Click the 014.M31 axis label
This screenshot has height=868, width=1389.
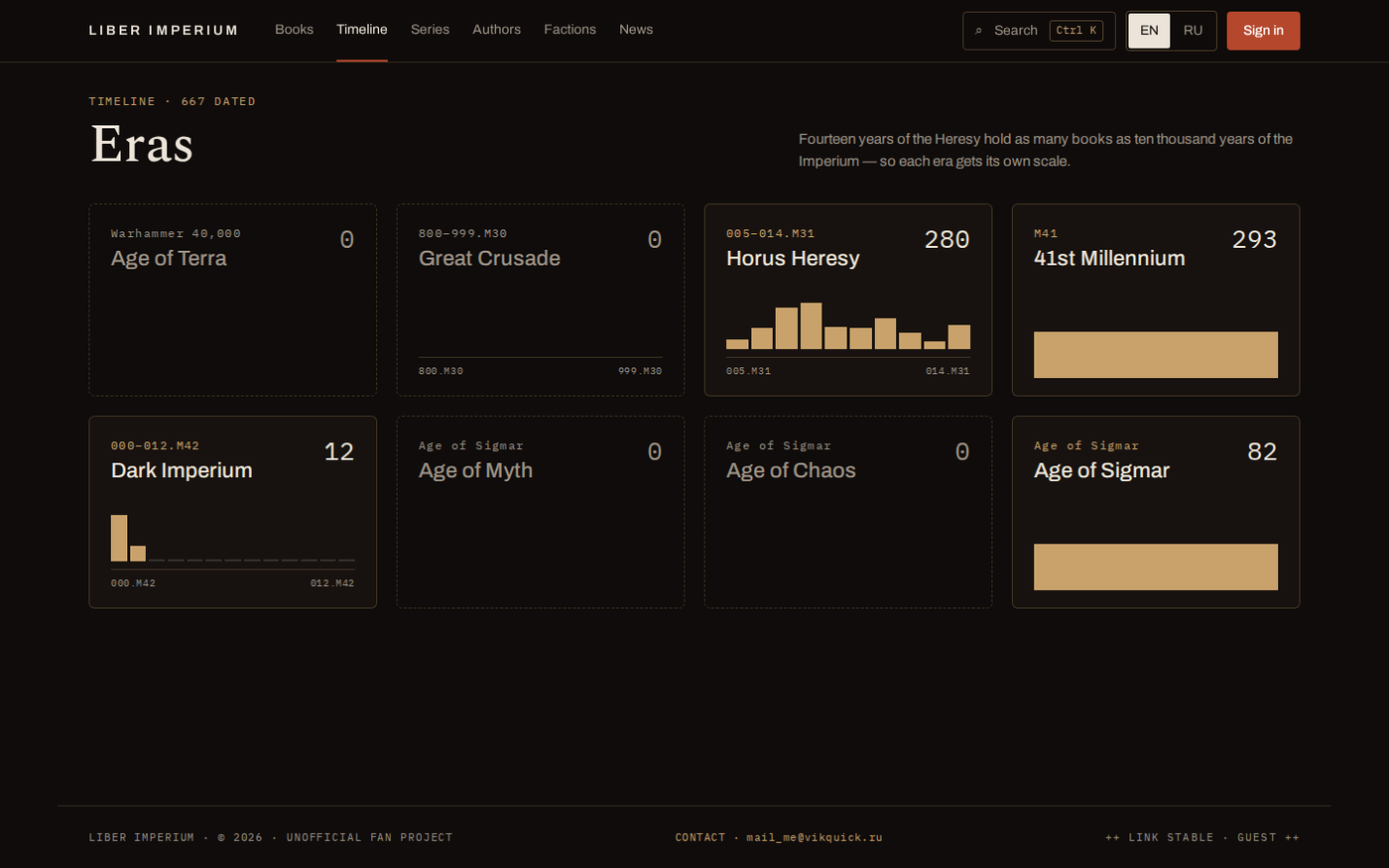click(947, 371)
